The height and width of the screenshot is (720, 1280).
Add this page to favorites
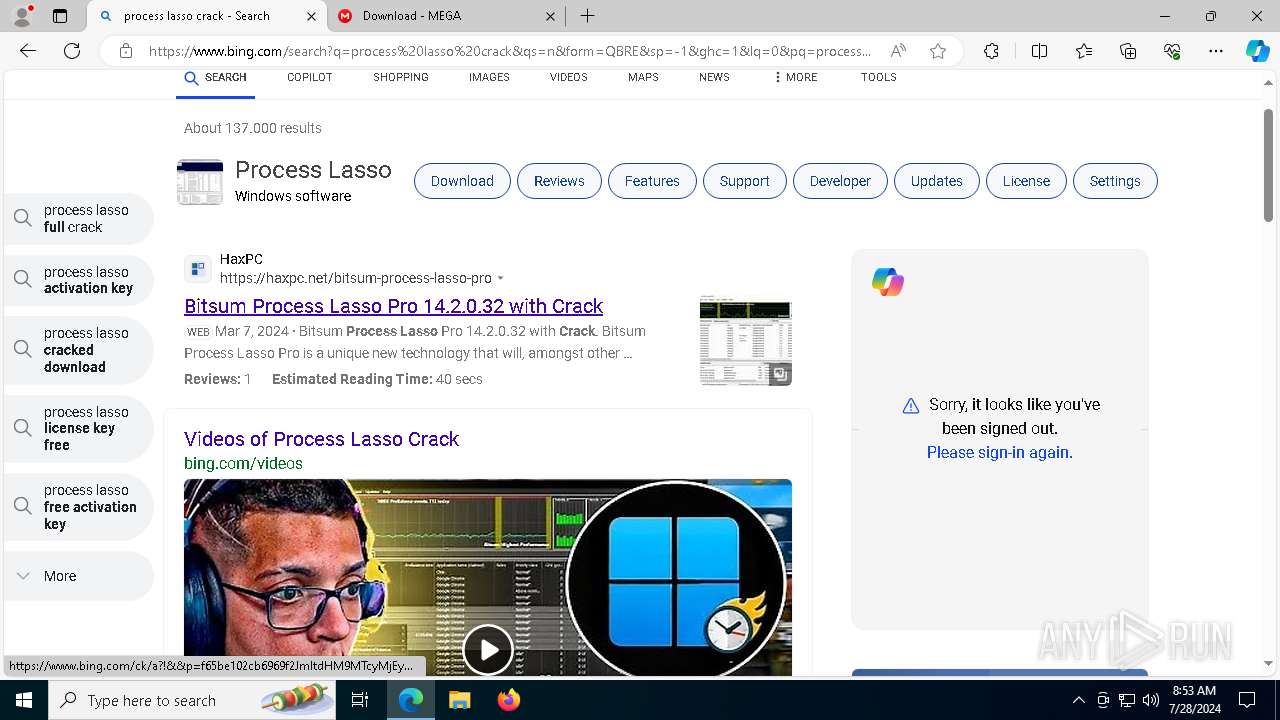point(938,51)
